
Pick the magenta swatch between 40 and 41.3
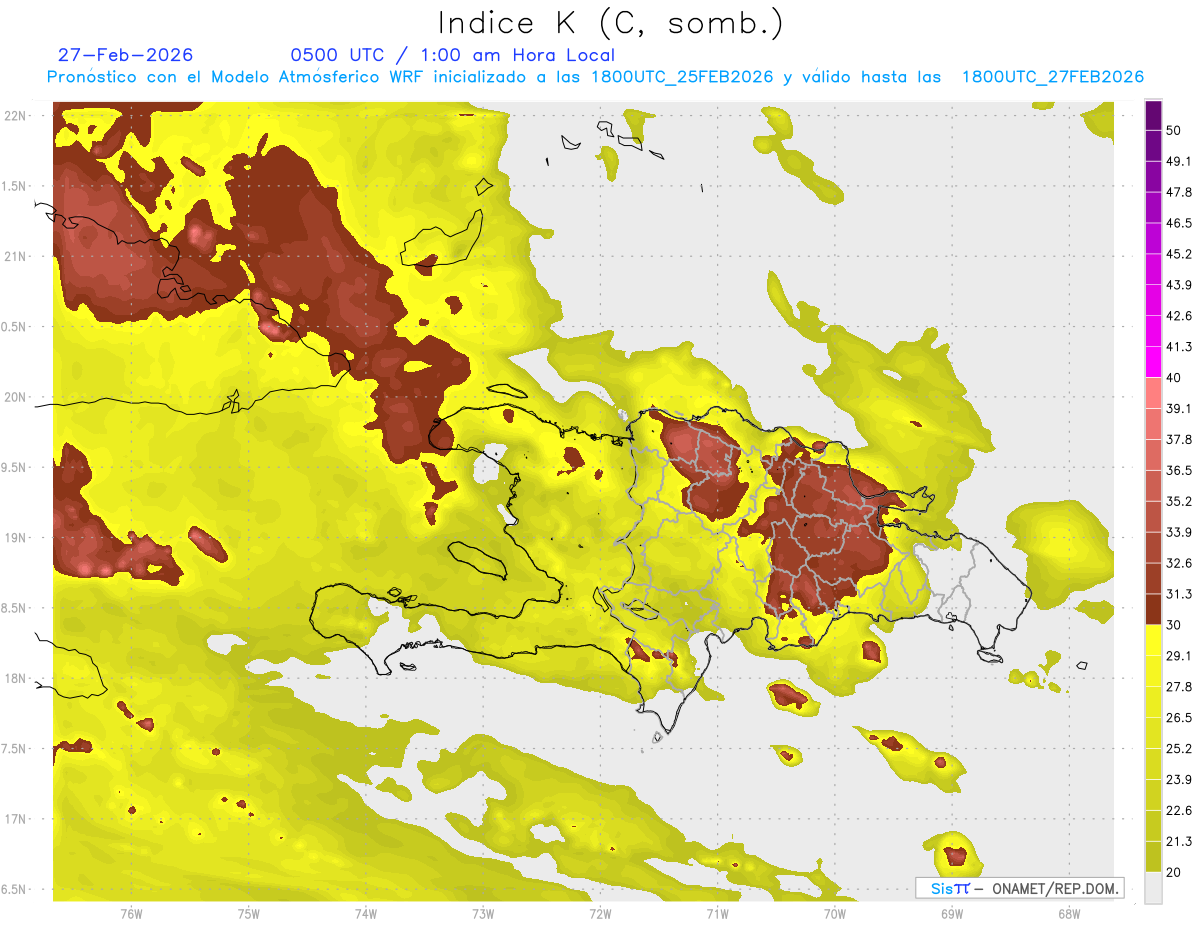1153,362
